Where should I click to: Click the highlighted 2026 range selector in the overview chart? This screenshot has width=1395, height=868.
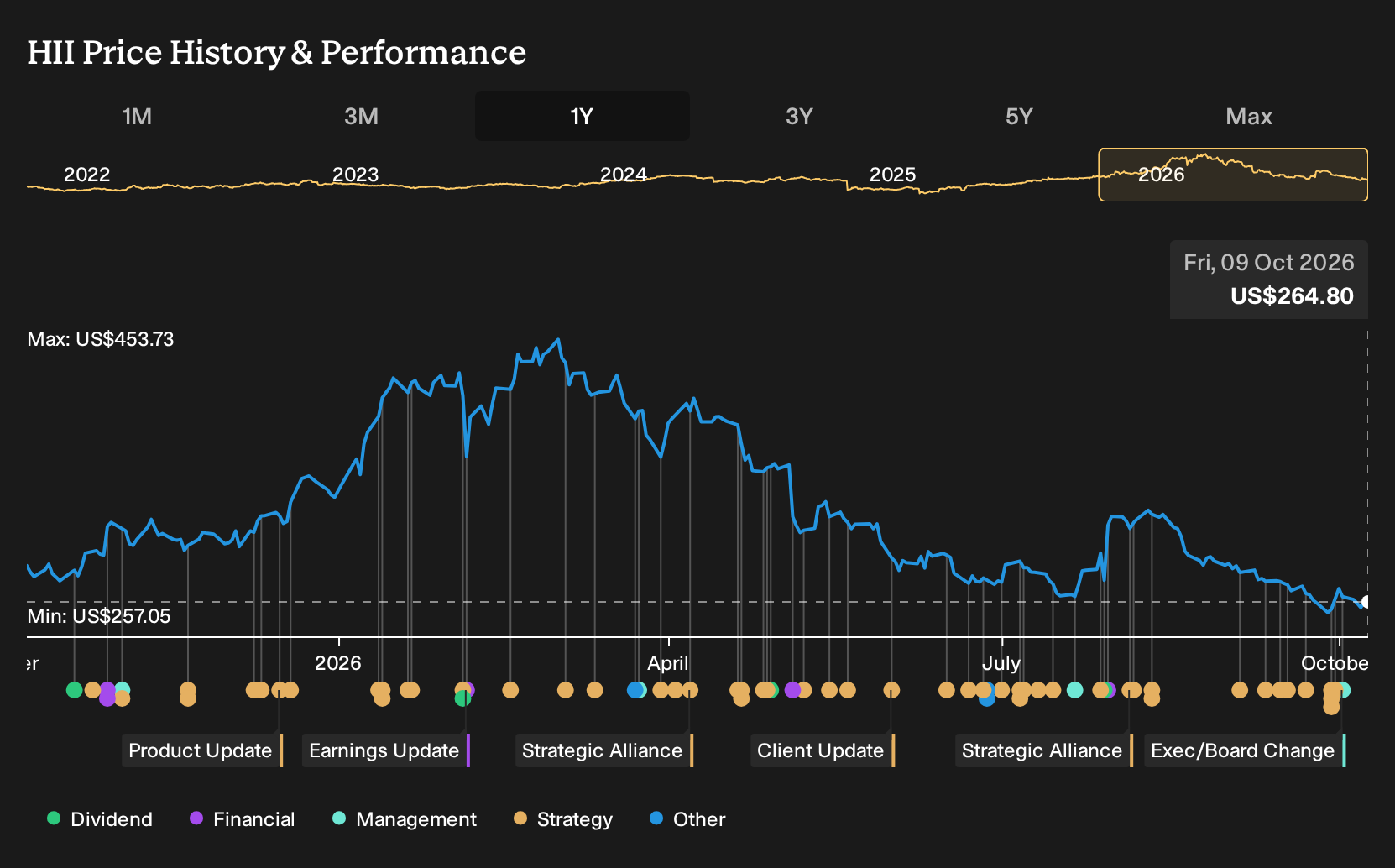click(1233, 175)
